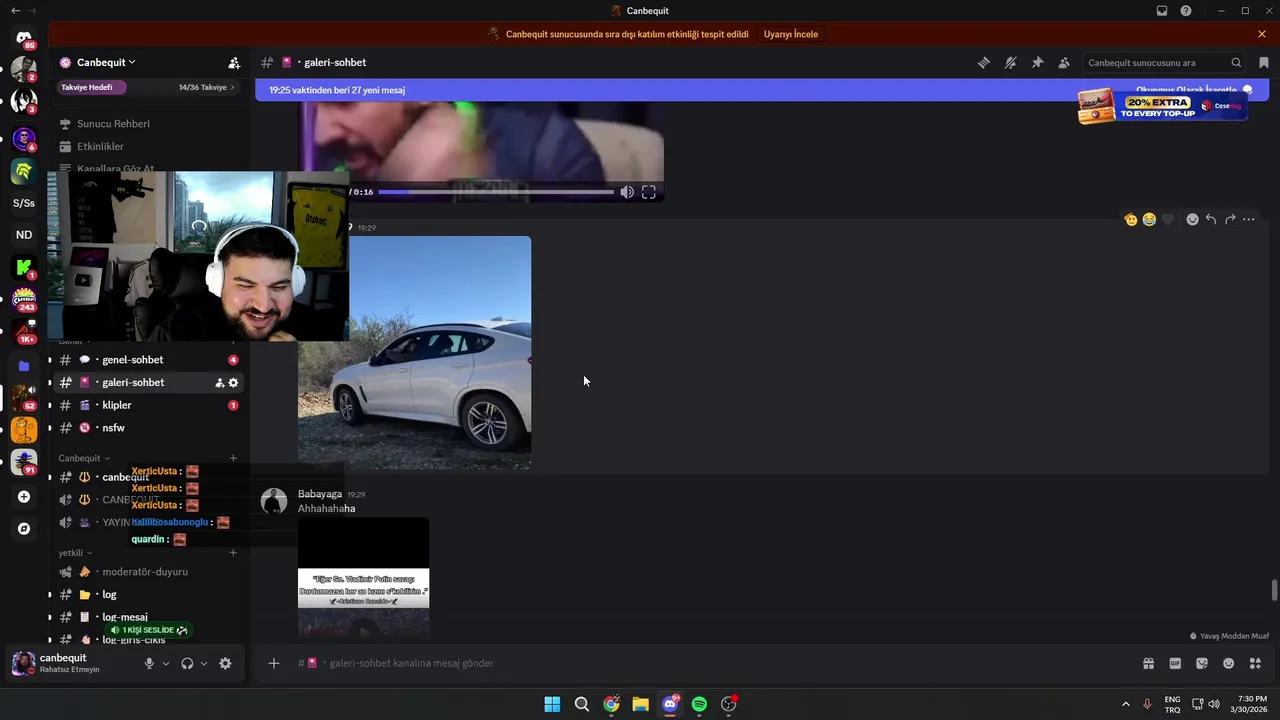Click create invite icon on galeri-sohbet
Screen dimensions: 1280x720
coord(220,383)
